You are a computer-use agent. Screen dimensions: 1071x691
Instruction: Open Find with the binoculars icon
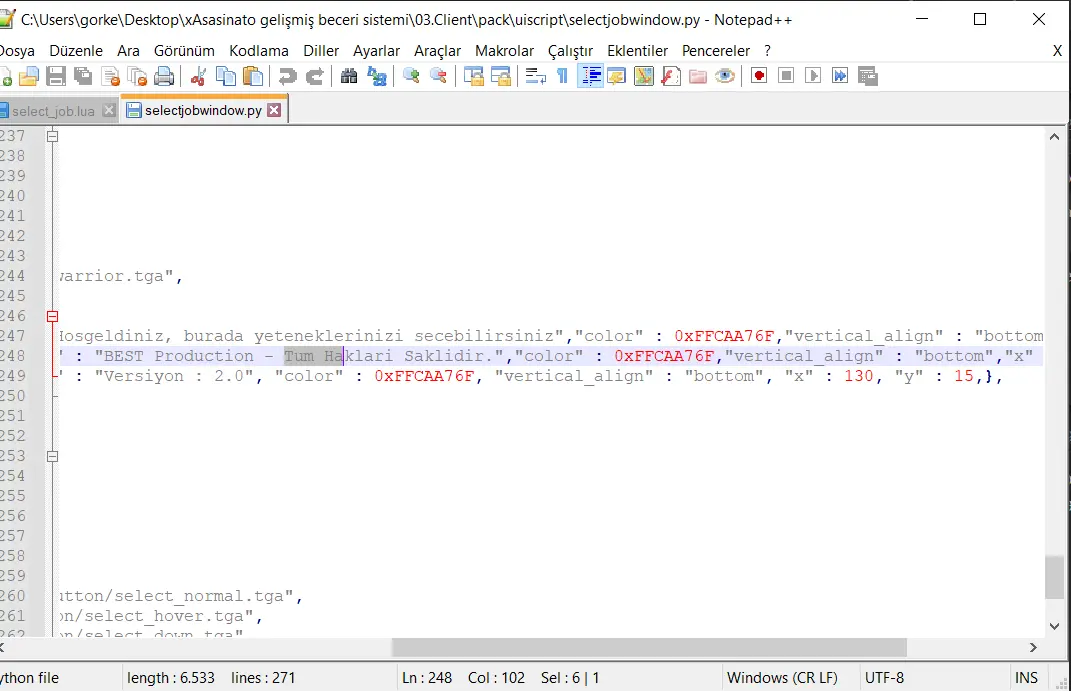pos(349,76)
